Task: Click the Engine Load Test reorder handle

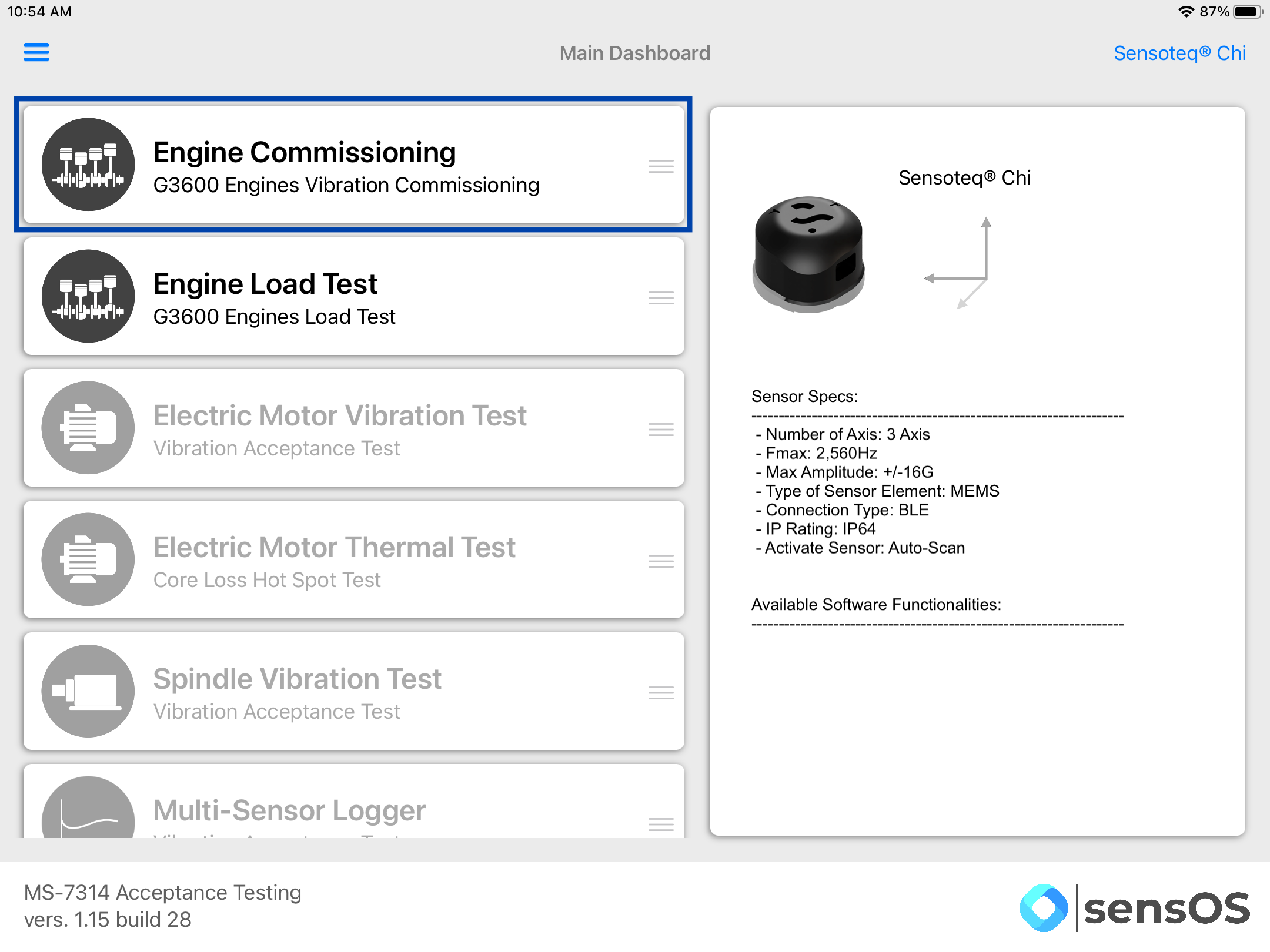Action: pos(661,298)
